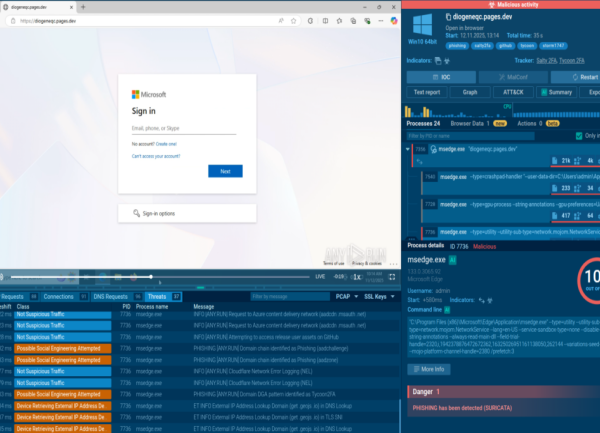
Task: Click the Filter by message field
Action: (x=290, y=296)
